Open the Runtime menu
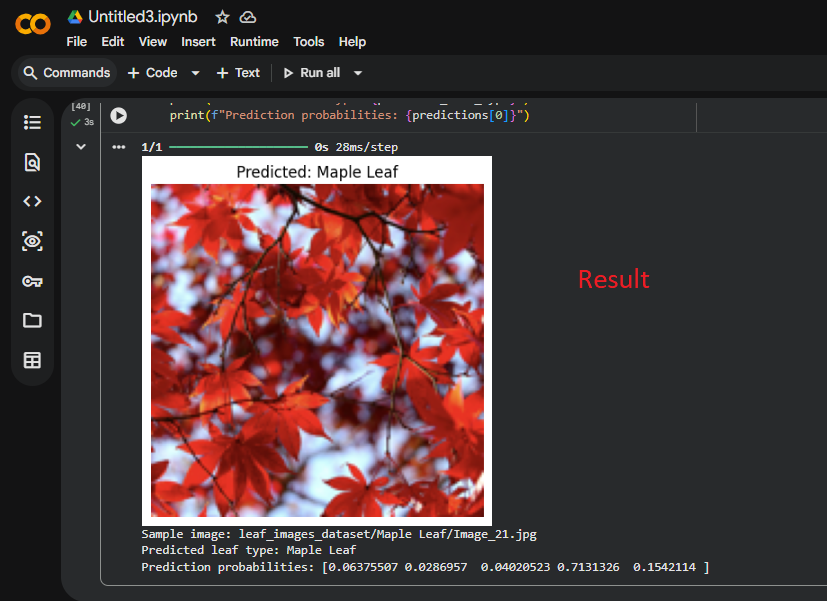 254,41
